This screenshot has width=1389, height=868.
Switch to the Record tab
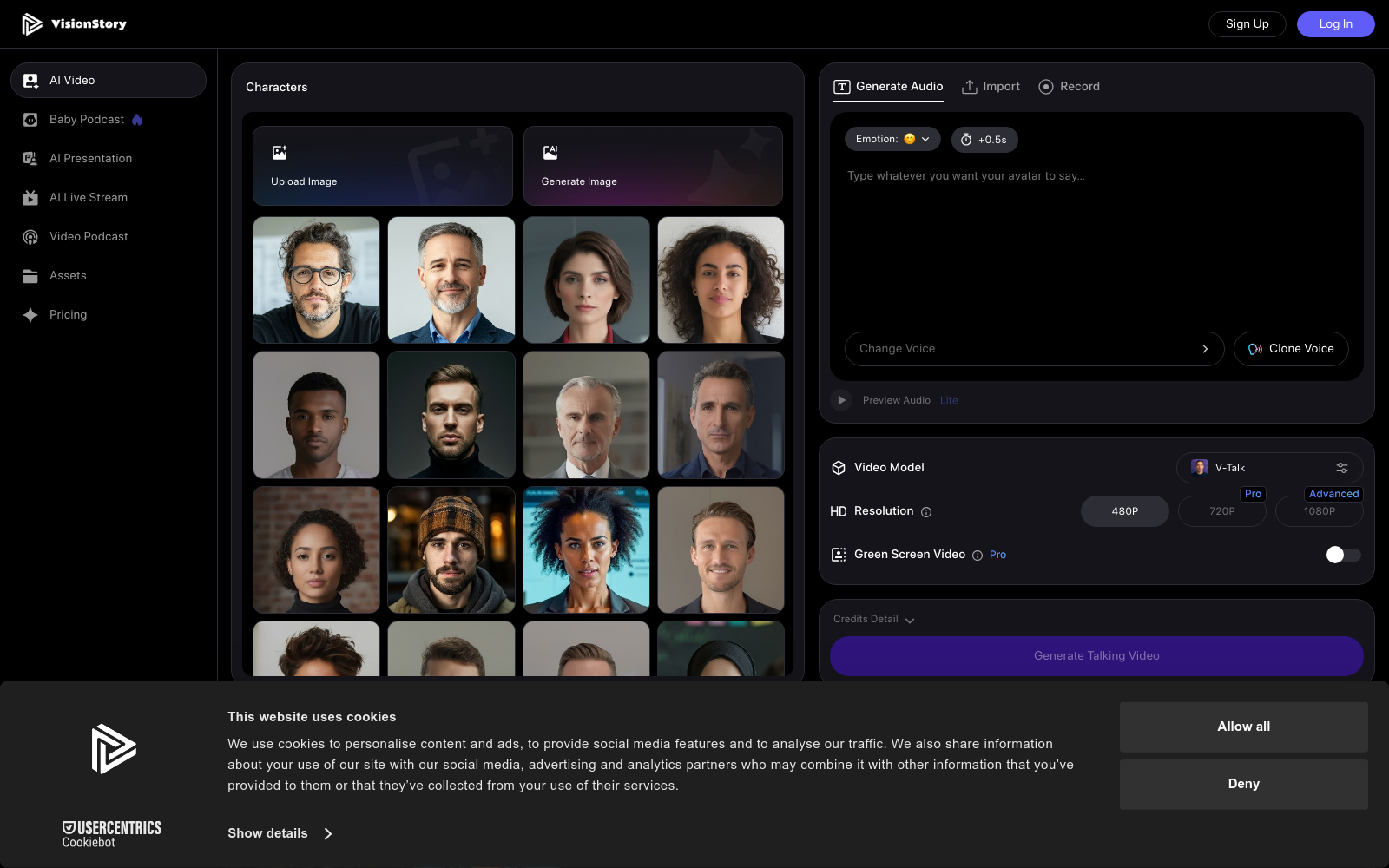coord(1070,87)
